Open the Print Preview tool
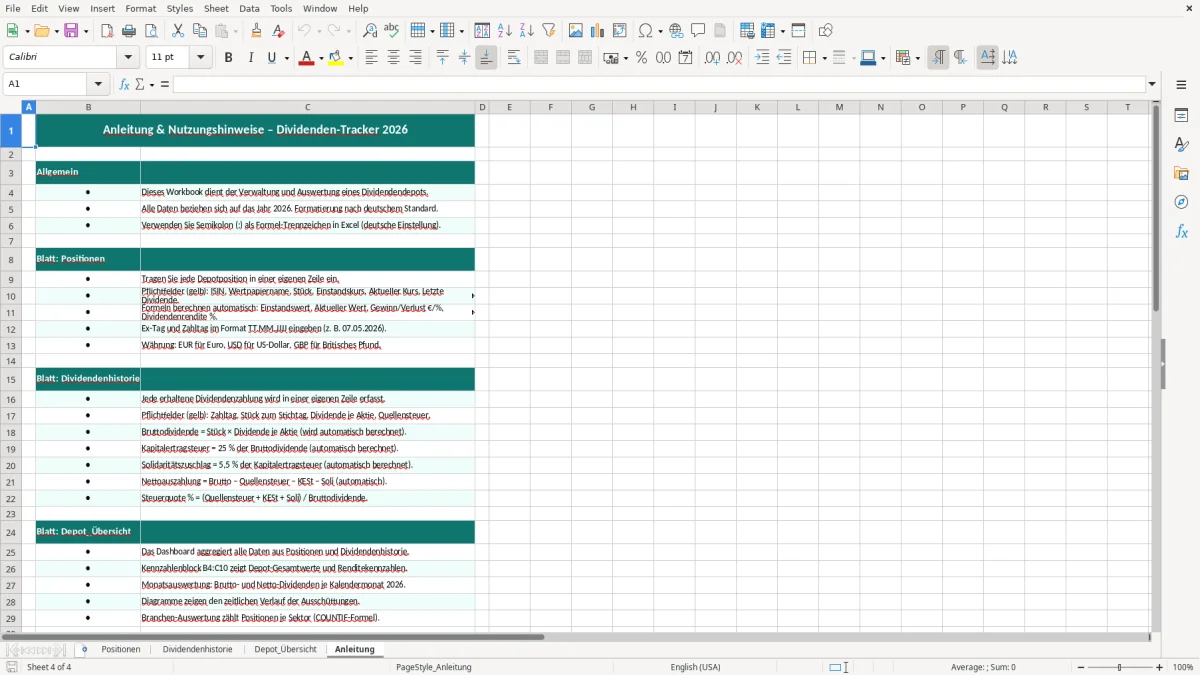 (151, 31)
